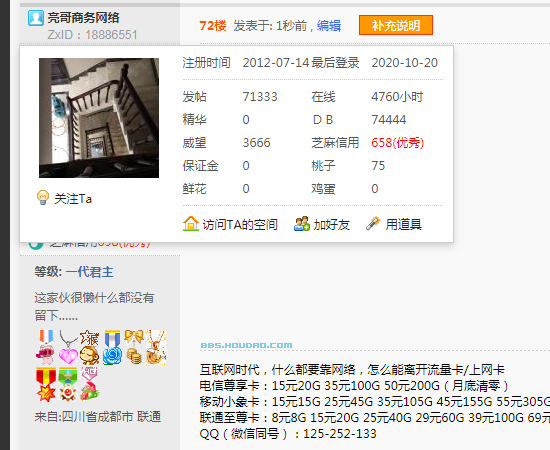Click the bbs.houdao.com signature watermark link
The width and height of the screenshot is (550, 450).
coord(246,345)
